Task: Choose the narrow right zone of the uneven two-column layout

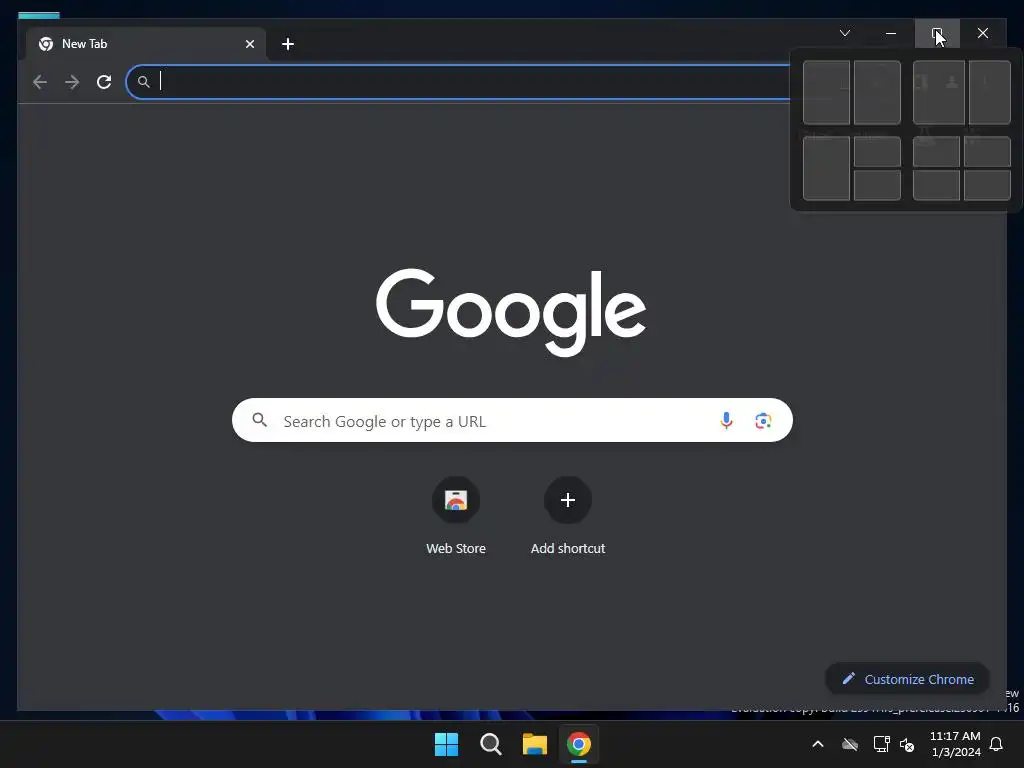Action: coord(990,93)
